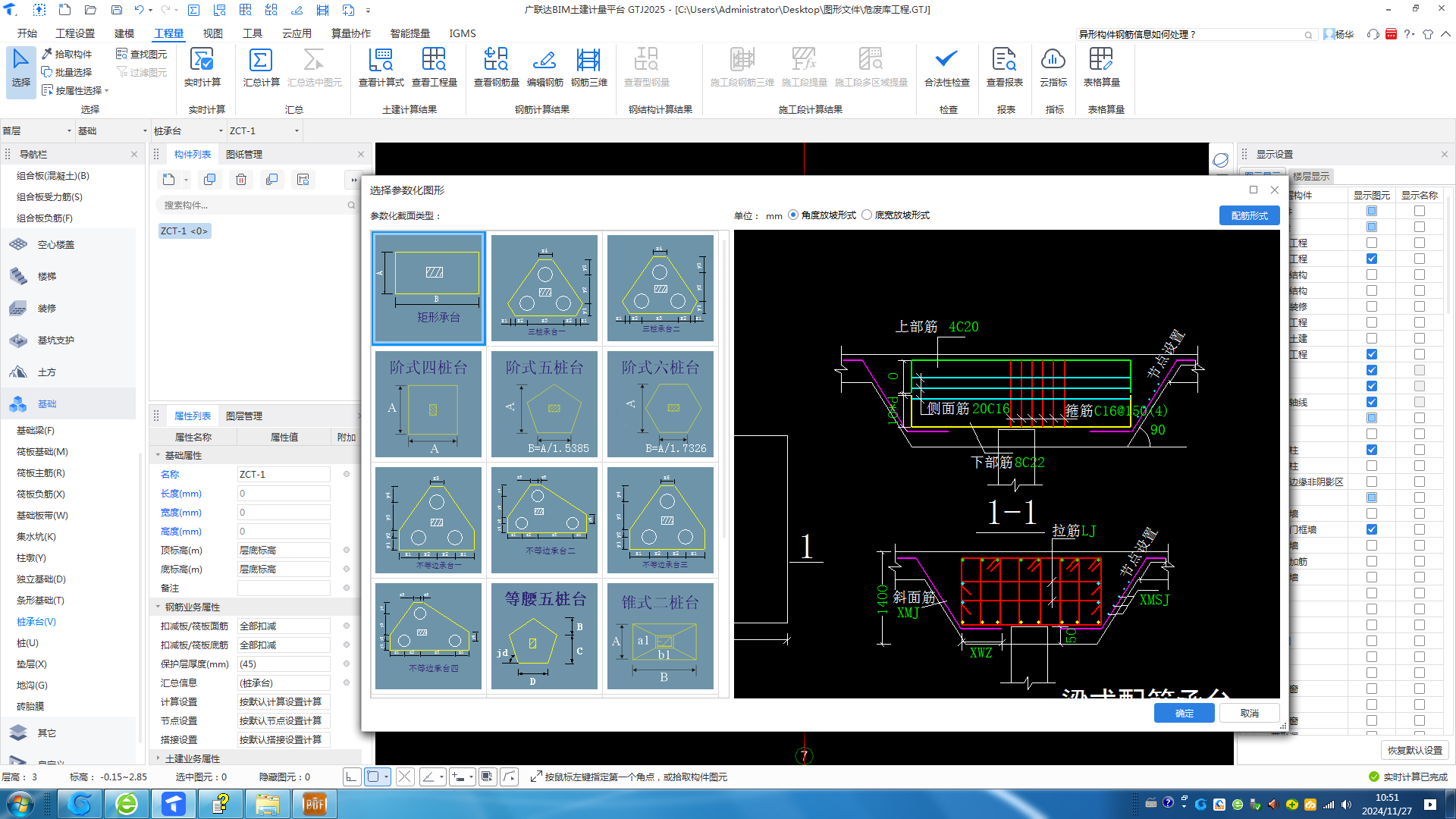Select 底宽放坡形式 radio option
Image resolution: width=1456 pixels, height=819 pixels.
[867, 215]
